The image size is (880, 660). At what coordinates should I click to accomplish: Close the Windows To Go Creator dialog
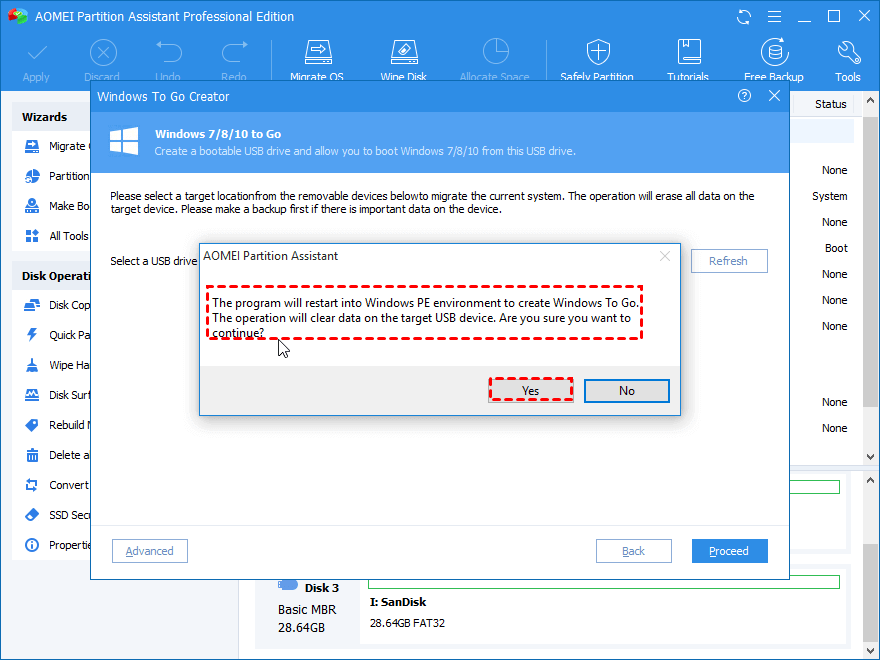(774, 96)
